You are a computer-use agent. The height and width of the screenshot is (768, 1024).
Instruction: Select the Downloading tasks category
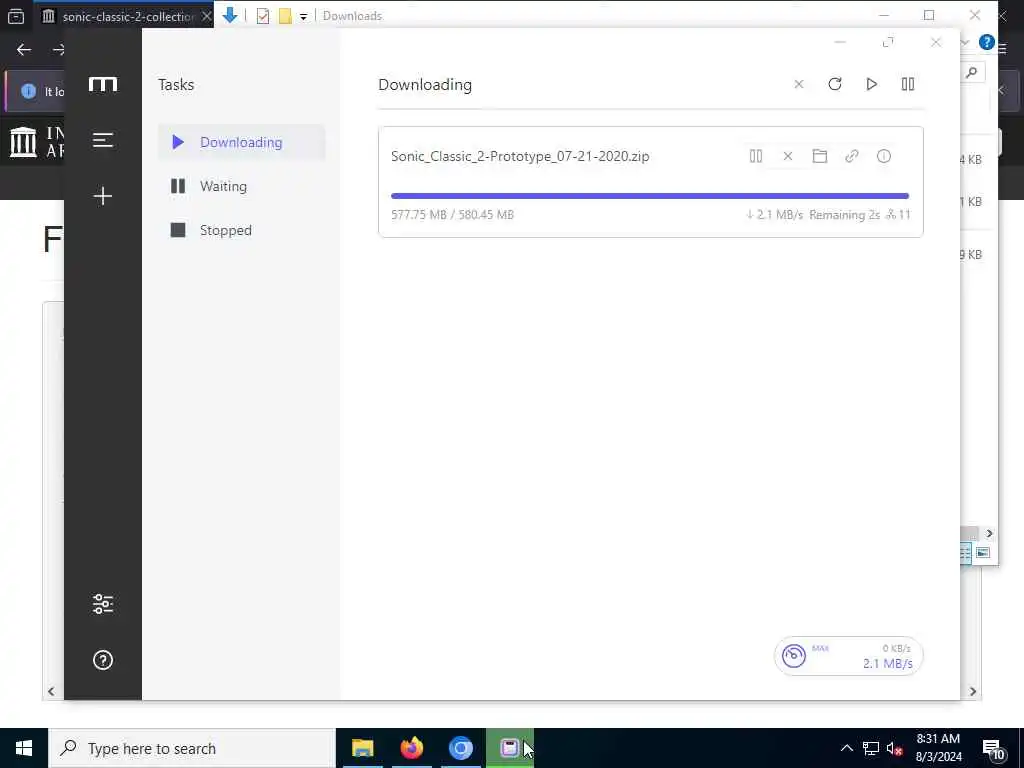coord(242,142)
